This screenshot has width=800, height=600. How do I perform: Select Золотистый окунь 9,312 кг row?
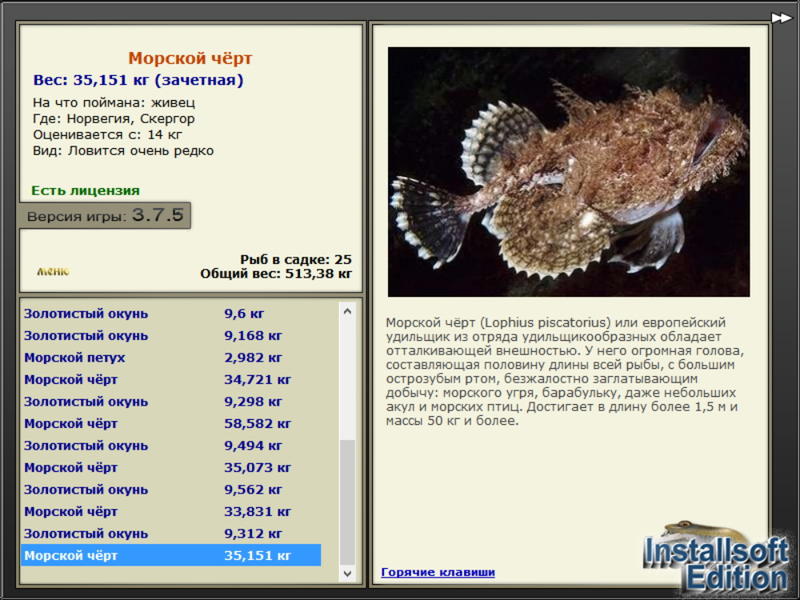pos(171,533)
